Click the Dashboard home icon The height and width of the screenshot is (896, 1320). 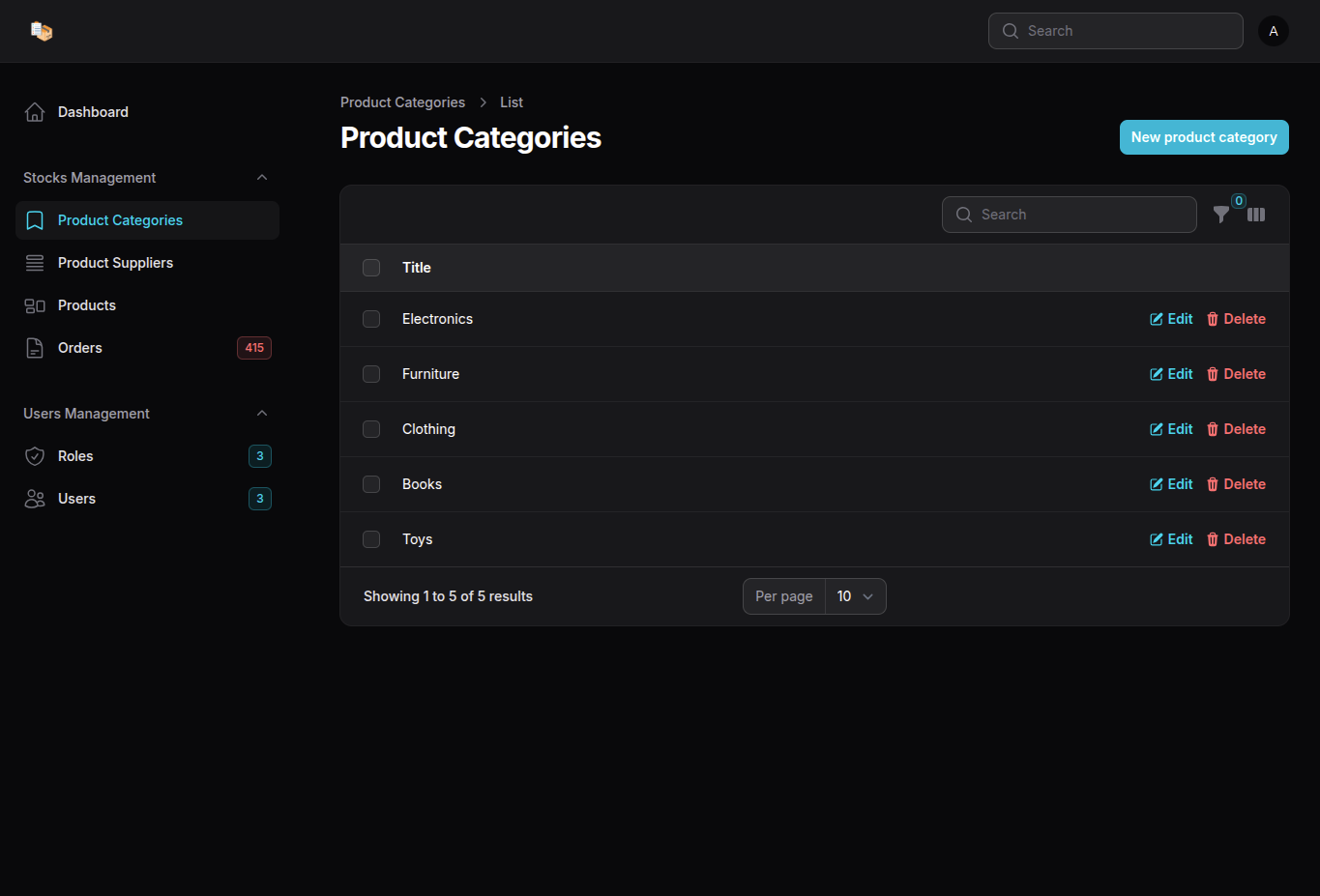point(35,112)
